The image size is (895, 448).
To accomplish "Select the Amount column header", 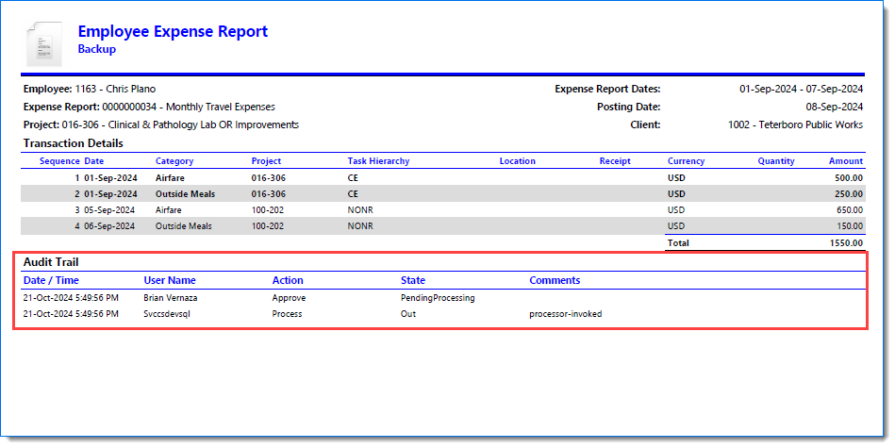I will pyautogui.click(x=845, y=161).
